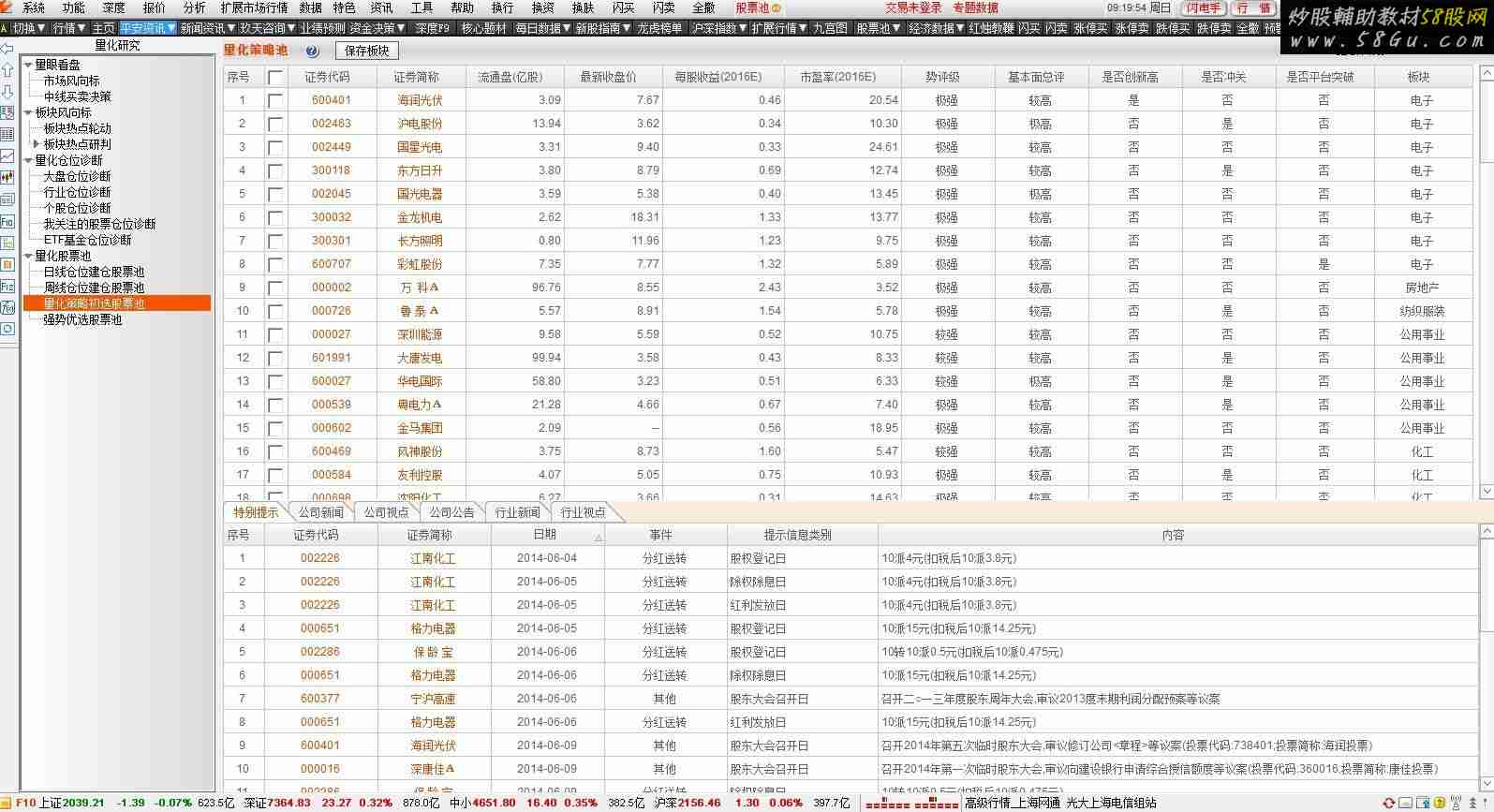Viewport: 1494px width, 812px height.
Task: Click the red refresh icon in status bar
Action: click(x=1388, y=804)
